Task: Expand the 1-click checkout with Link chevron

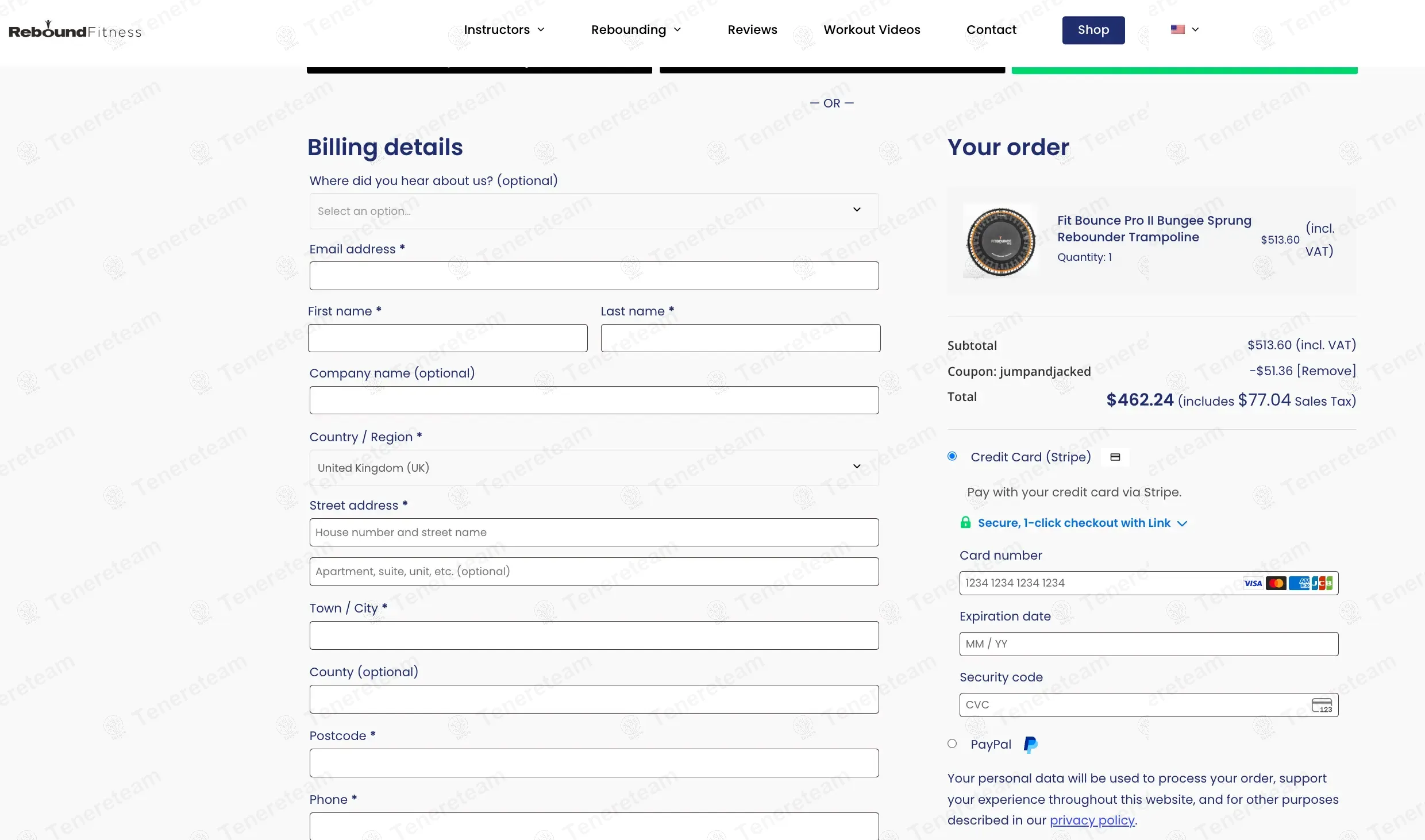Action: [1182, 523]
